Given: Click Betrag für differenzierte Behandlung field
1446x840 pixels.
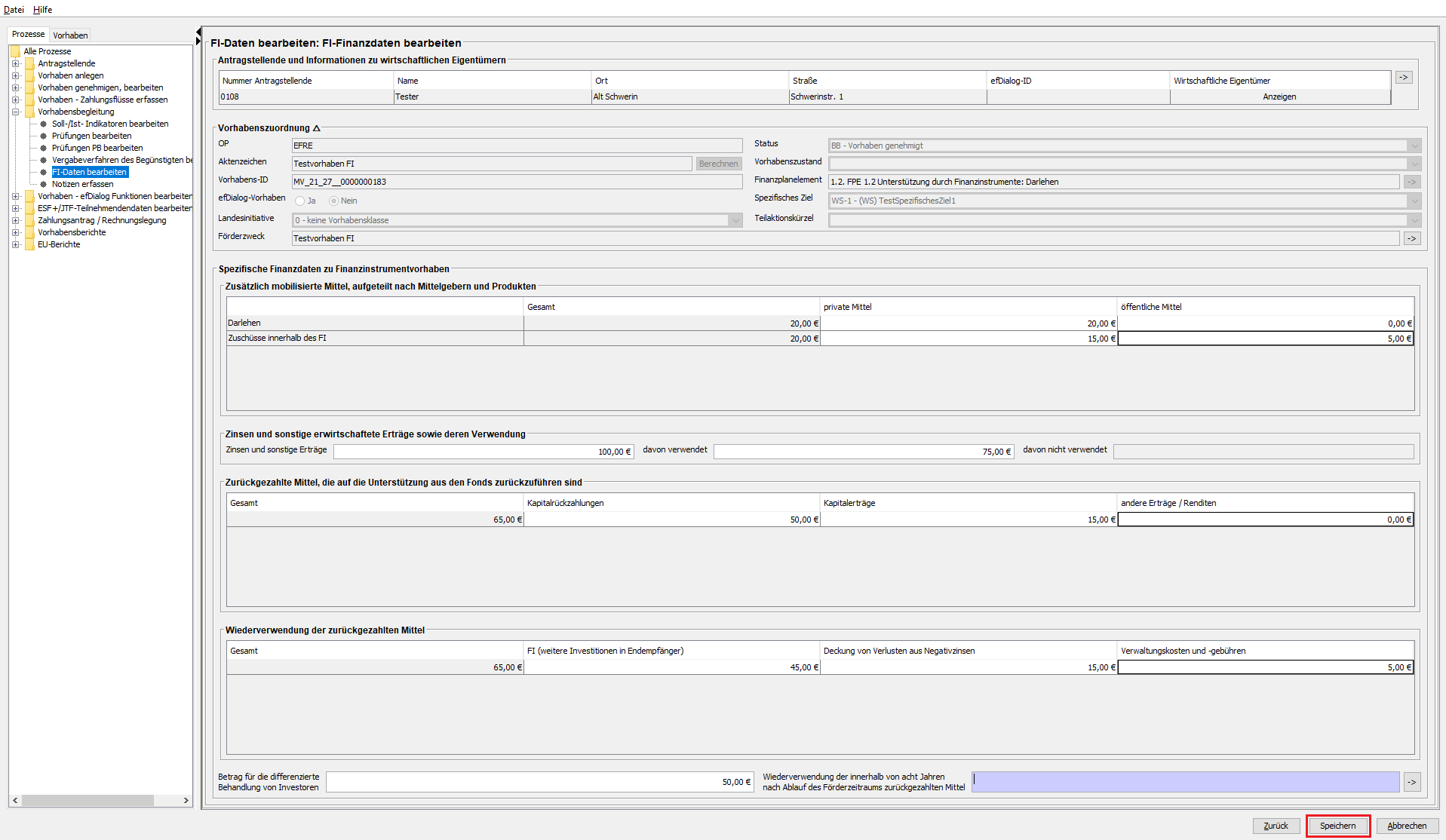Looking at the screenshot, I should click(539, 782).
